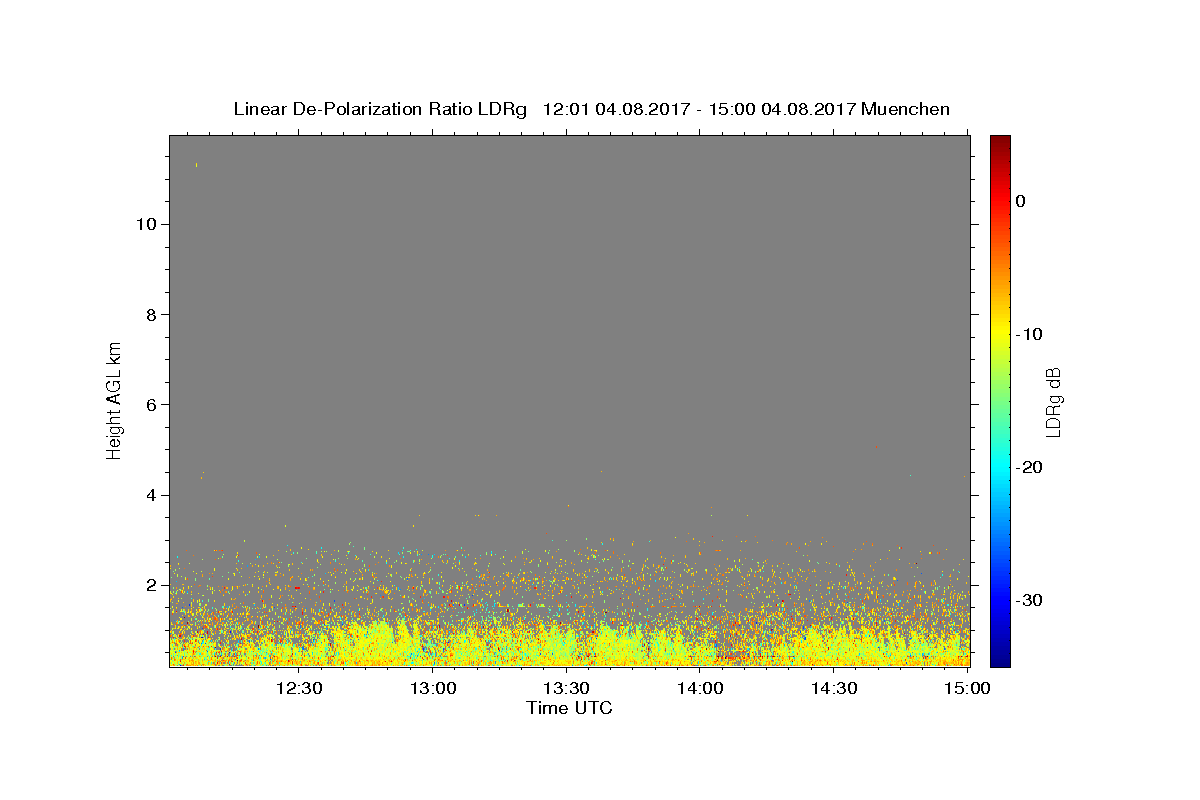Click the 12:30 time axis label
1200x800 pixels.
pos(299,688)
